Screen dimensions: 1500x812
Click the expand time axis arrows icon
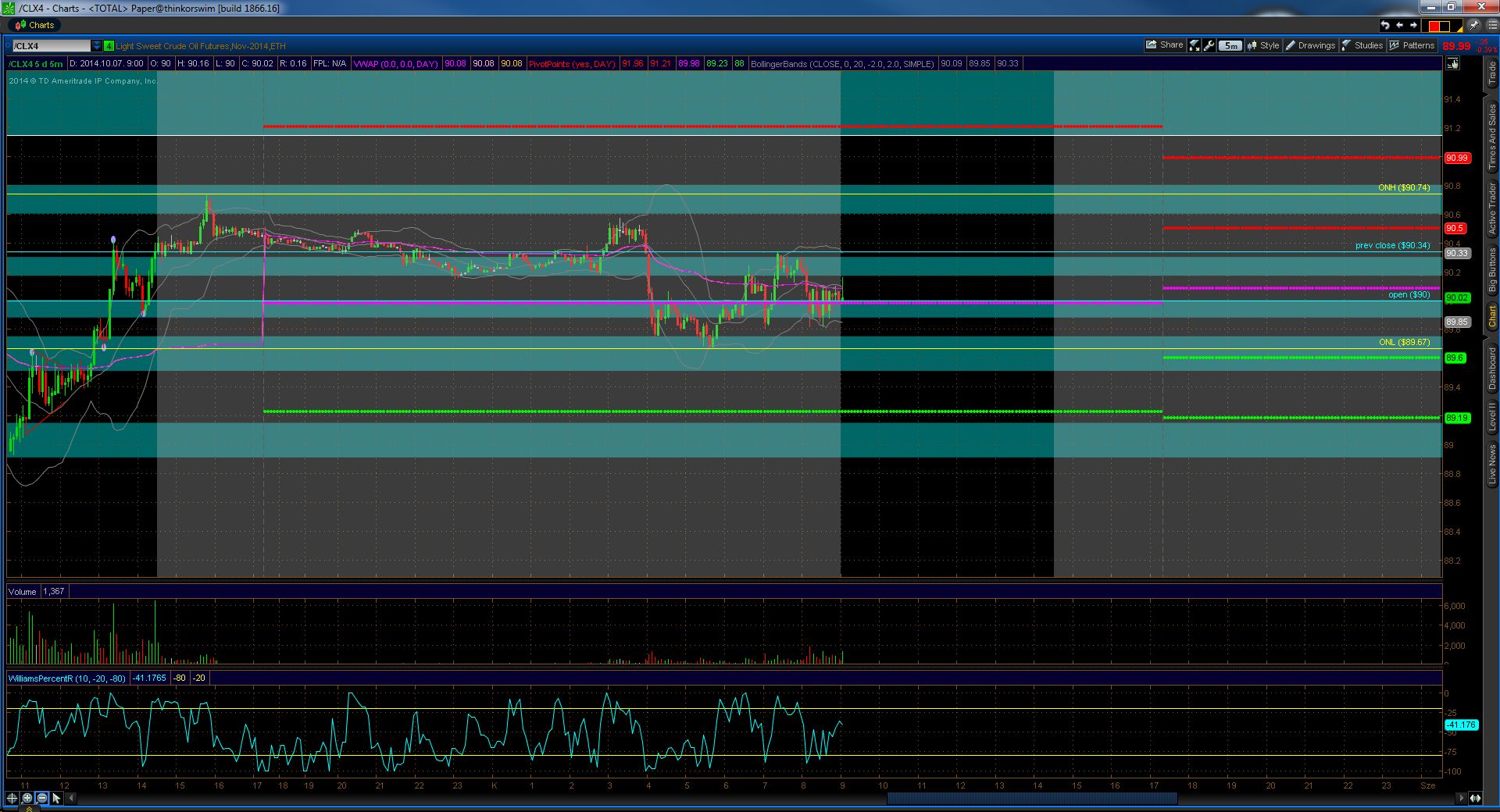coord(1475,798)
